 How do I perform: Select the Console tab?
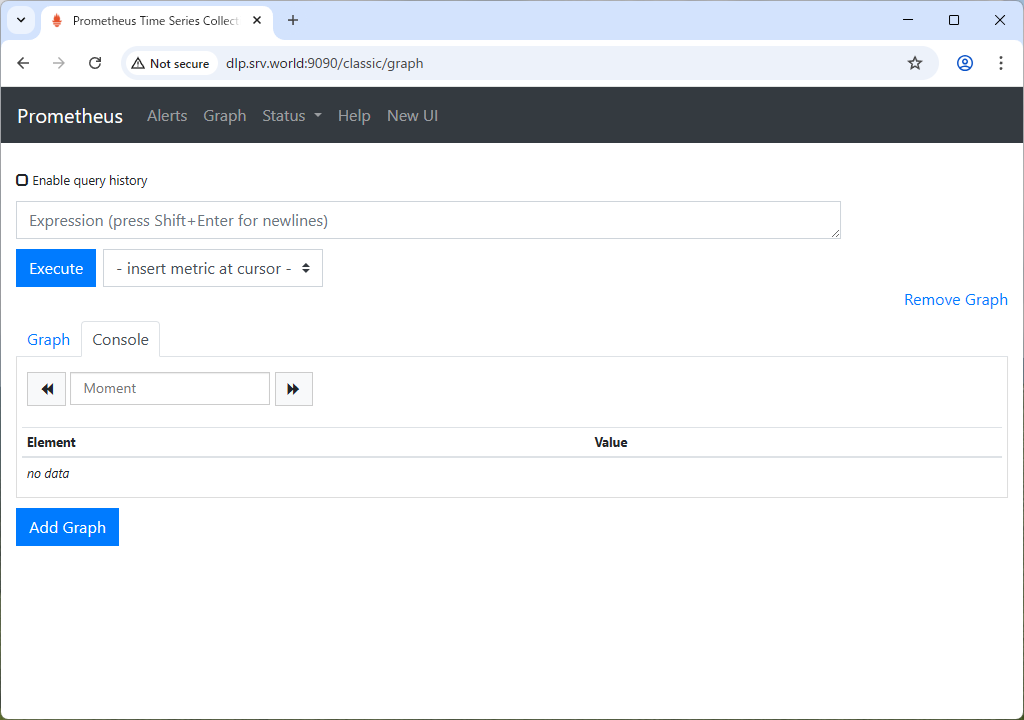click(x=120, y=340)
